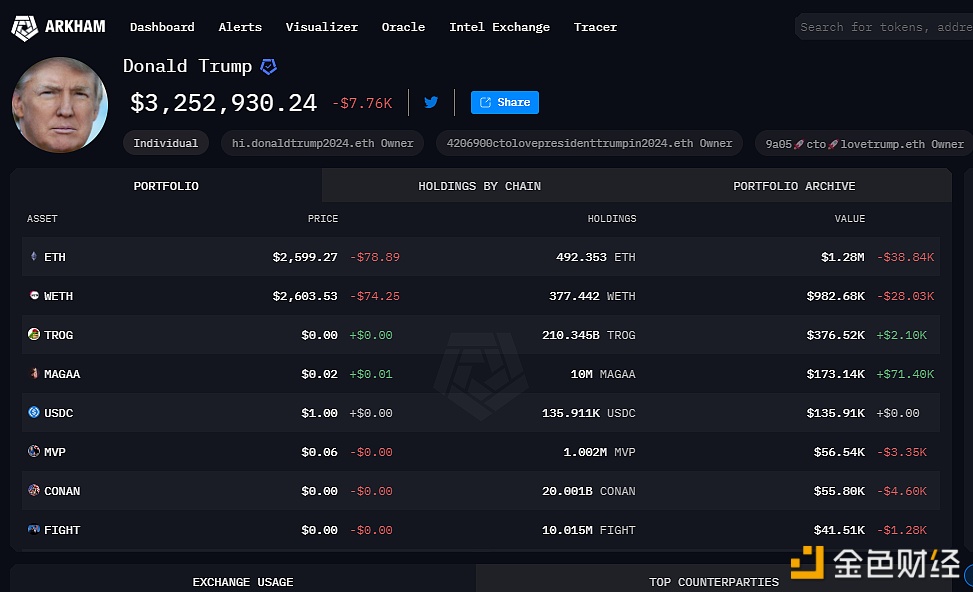Click the $982.68K WETH value
The width and height of the screenshot is (973, 592).
point(836,296)
